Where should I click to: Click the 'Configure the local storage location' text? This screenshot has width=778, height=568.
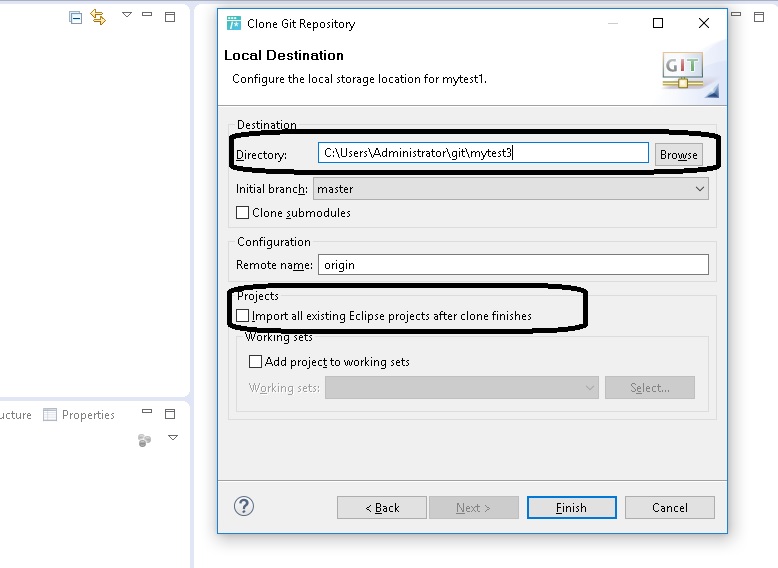coord(359,79)
